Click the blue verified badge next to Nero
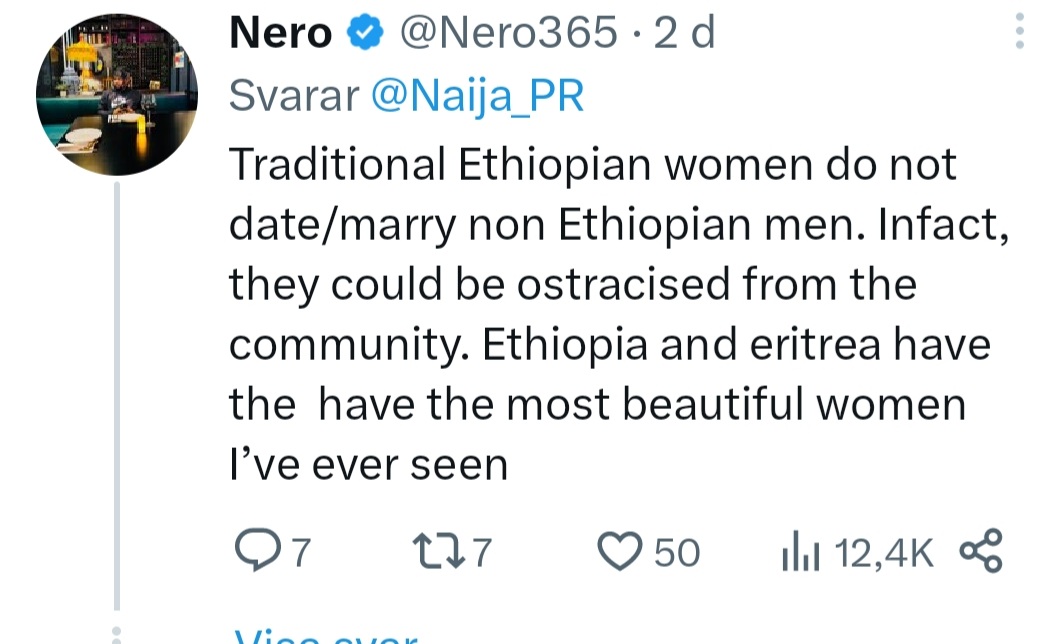The height and width of the screenshot is (644, 1053). tap(365, 32)
